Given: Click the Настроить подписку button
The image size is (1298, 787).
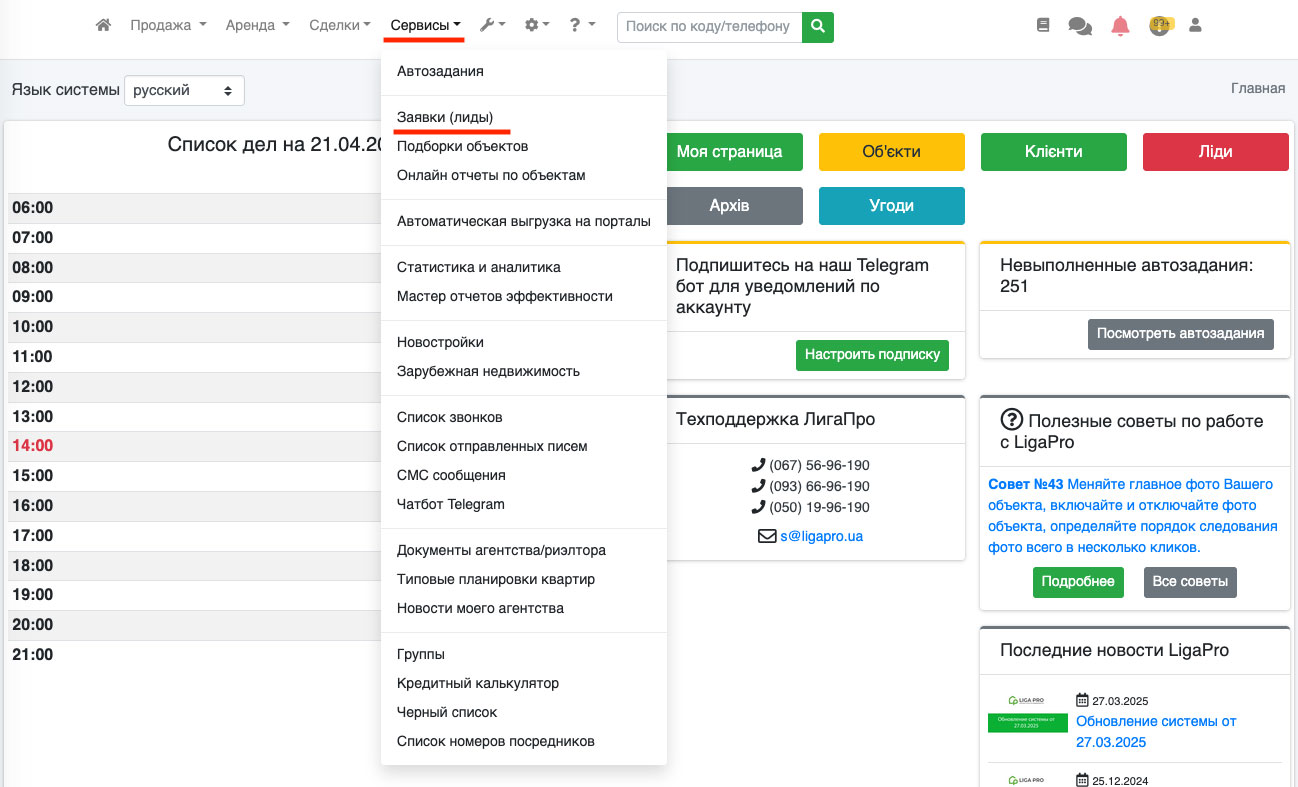Looking at the screenshot, I should [872, 354].
